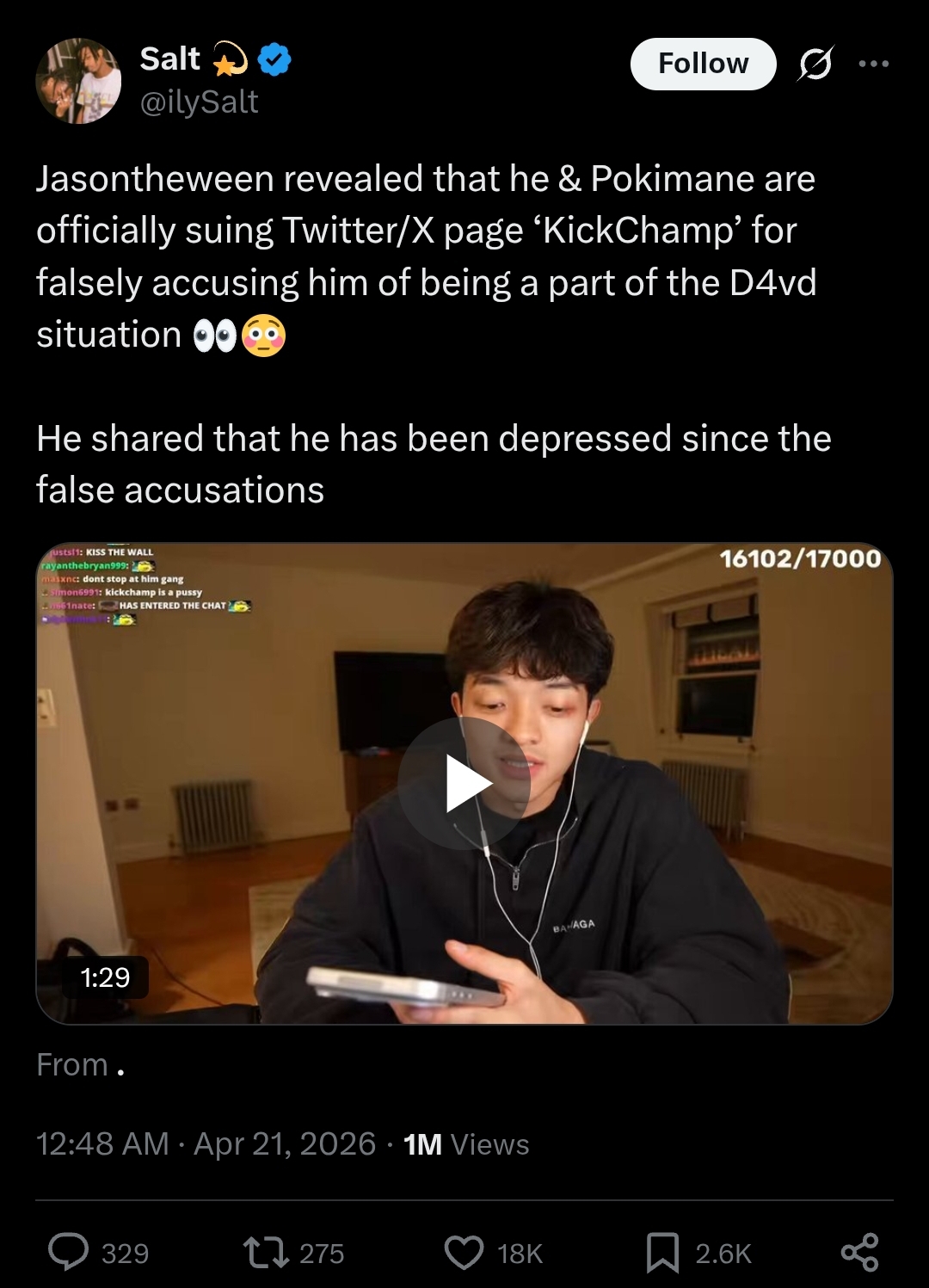
Task: Play the embedded video
Action: pos(464,783)
